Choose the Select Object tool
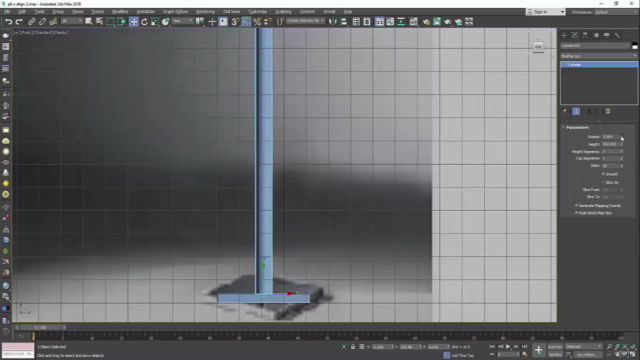The width and height of the screenshot is (640, 360). pos(89,22)
